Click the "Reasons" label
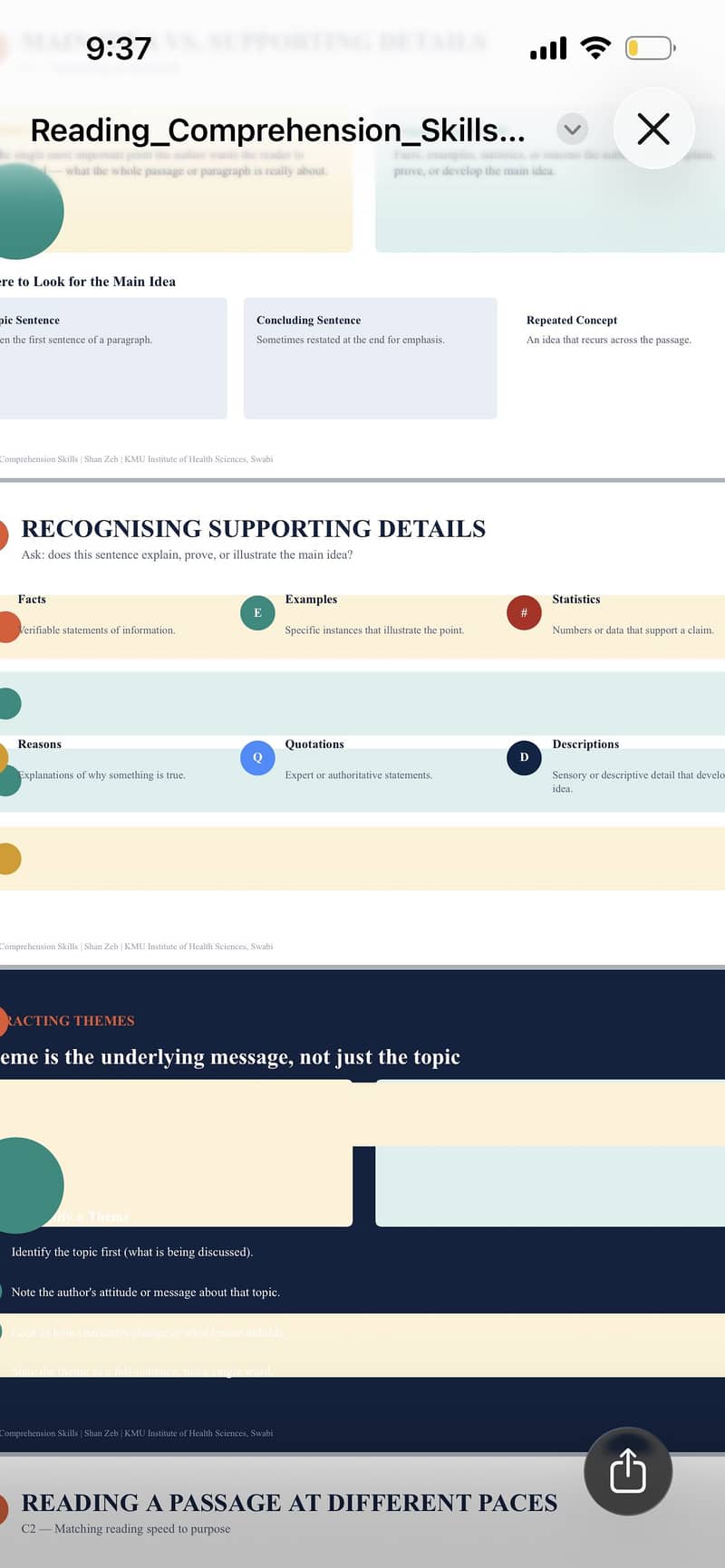This screenshot has width=725, height=1568. point(40,745)
